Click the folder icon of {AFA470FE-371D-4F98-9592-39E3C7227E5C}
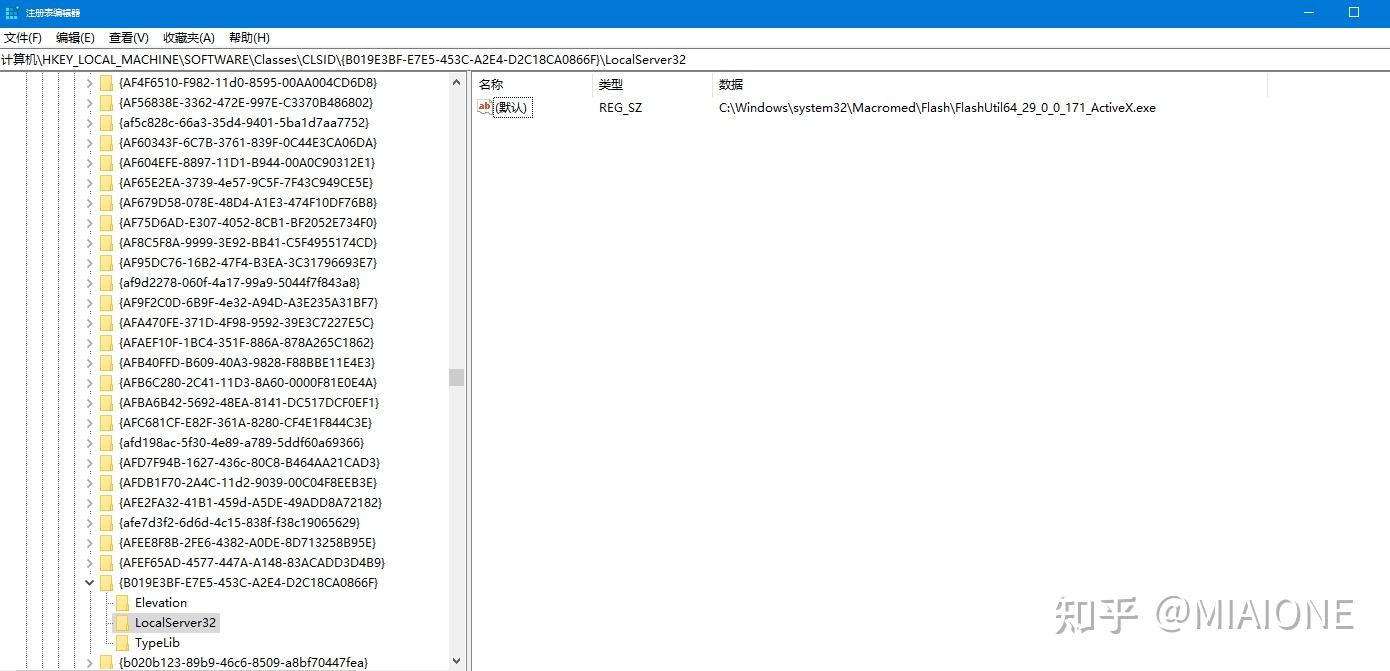Image resolution: width=1390 pixels, height=671 pixels. pyautogui.click(x=106, y=322)
